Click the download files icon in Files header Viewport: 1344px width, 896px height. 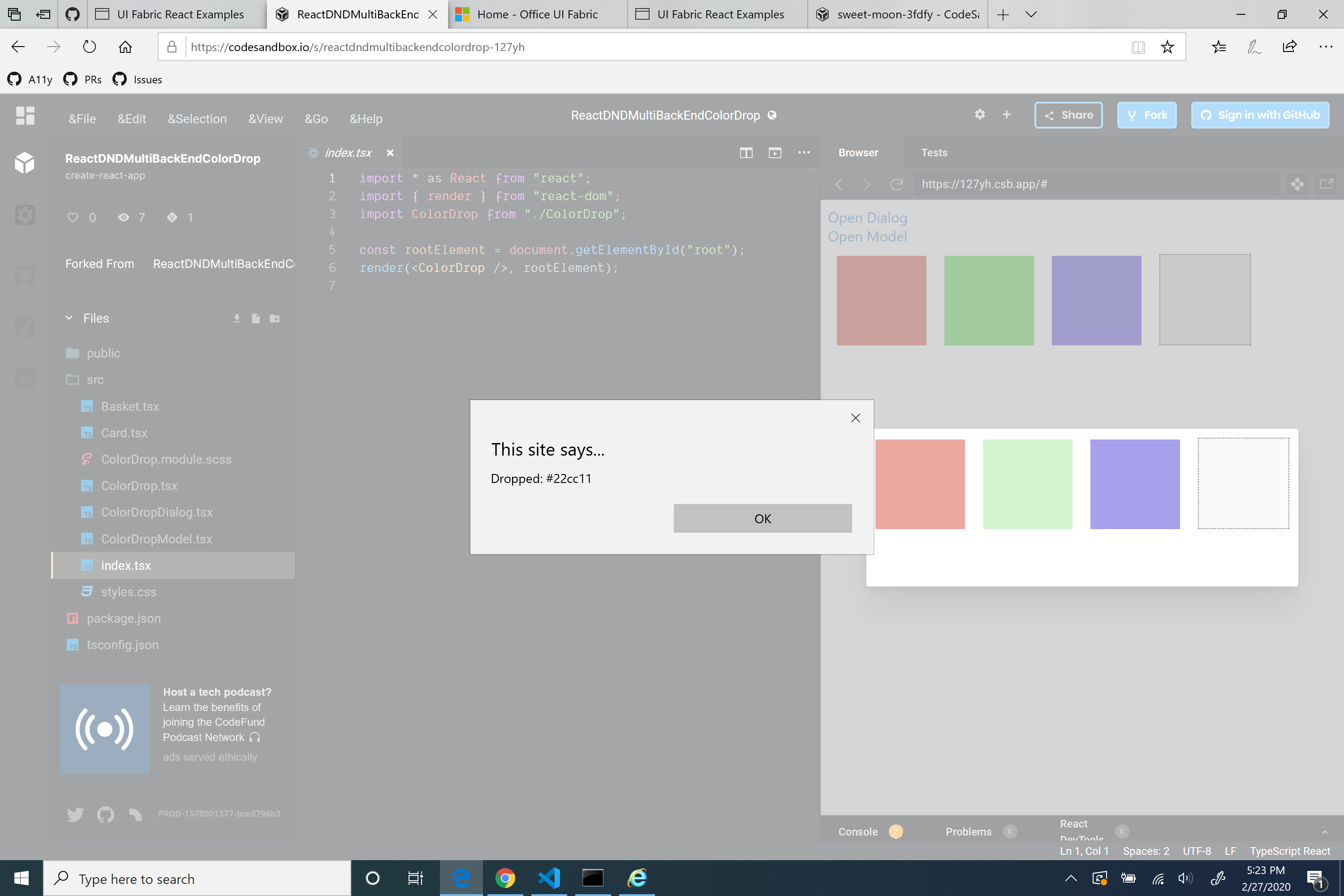[x=237, y=318]
